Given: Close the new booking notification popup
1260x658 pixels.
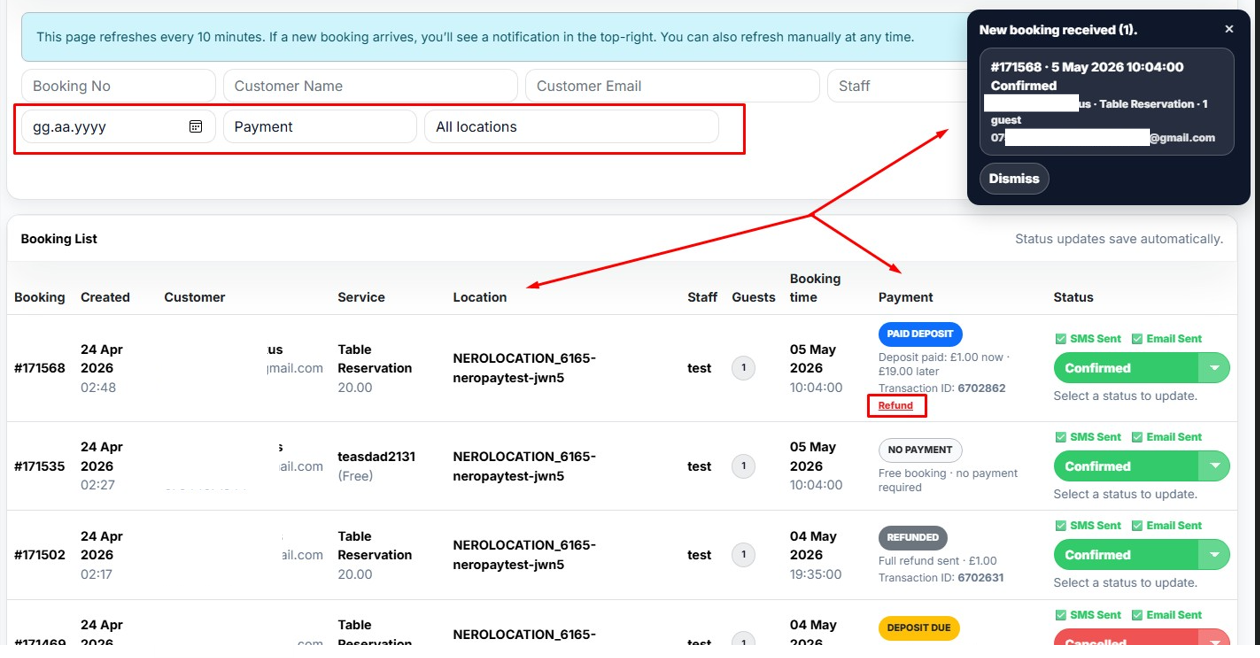Looking at the screenshot, I should (1229, 29).
